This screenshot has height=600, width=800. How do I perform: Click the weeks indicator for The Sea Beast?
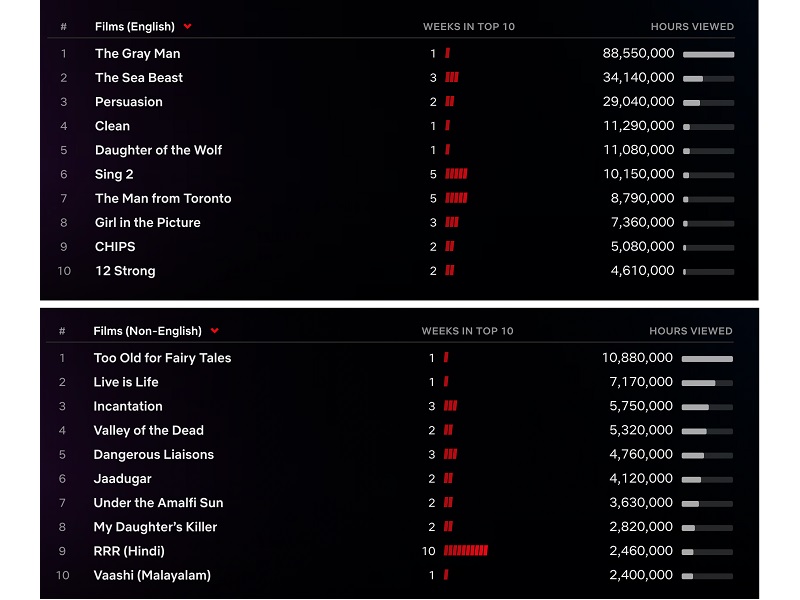452,77
